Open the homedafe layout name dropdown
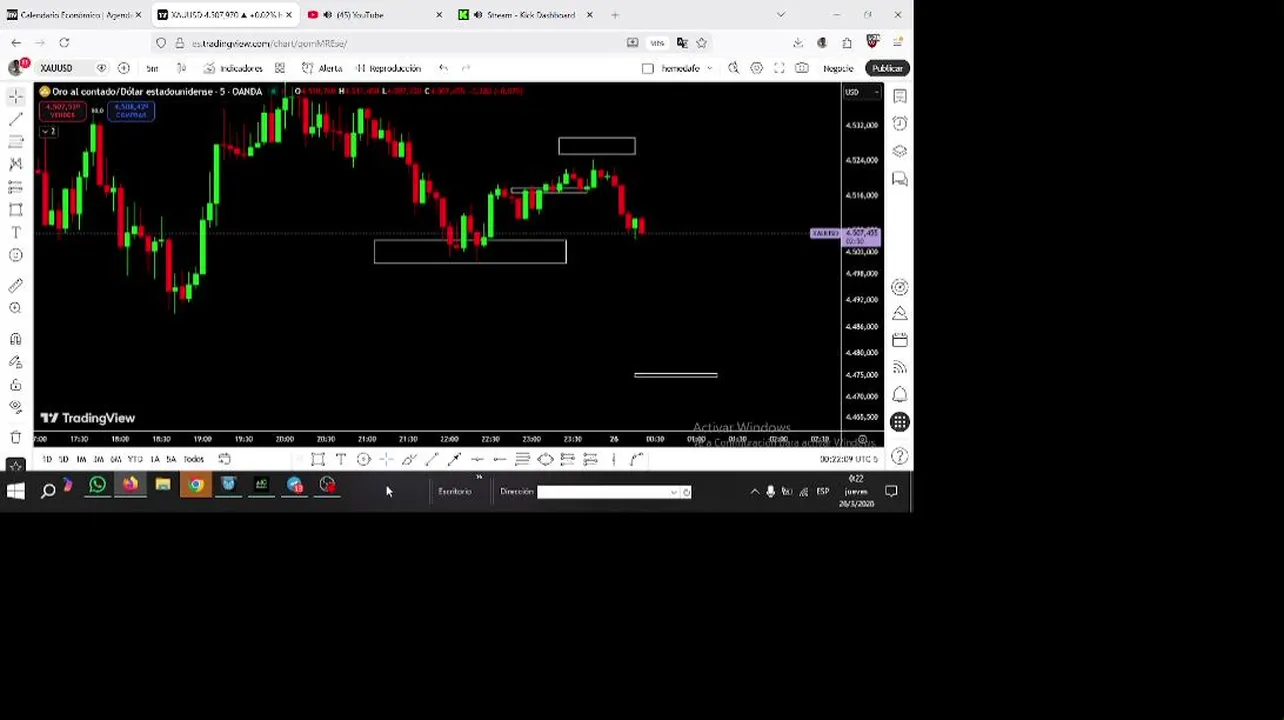The image size is (1284, 720). coord(686,68)
